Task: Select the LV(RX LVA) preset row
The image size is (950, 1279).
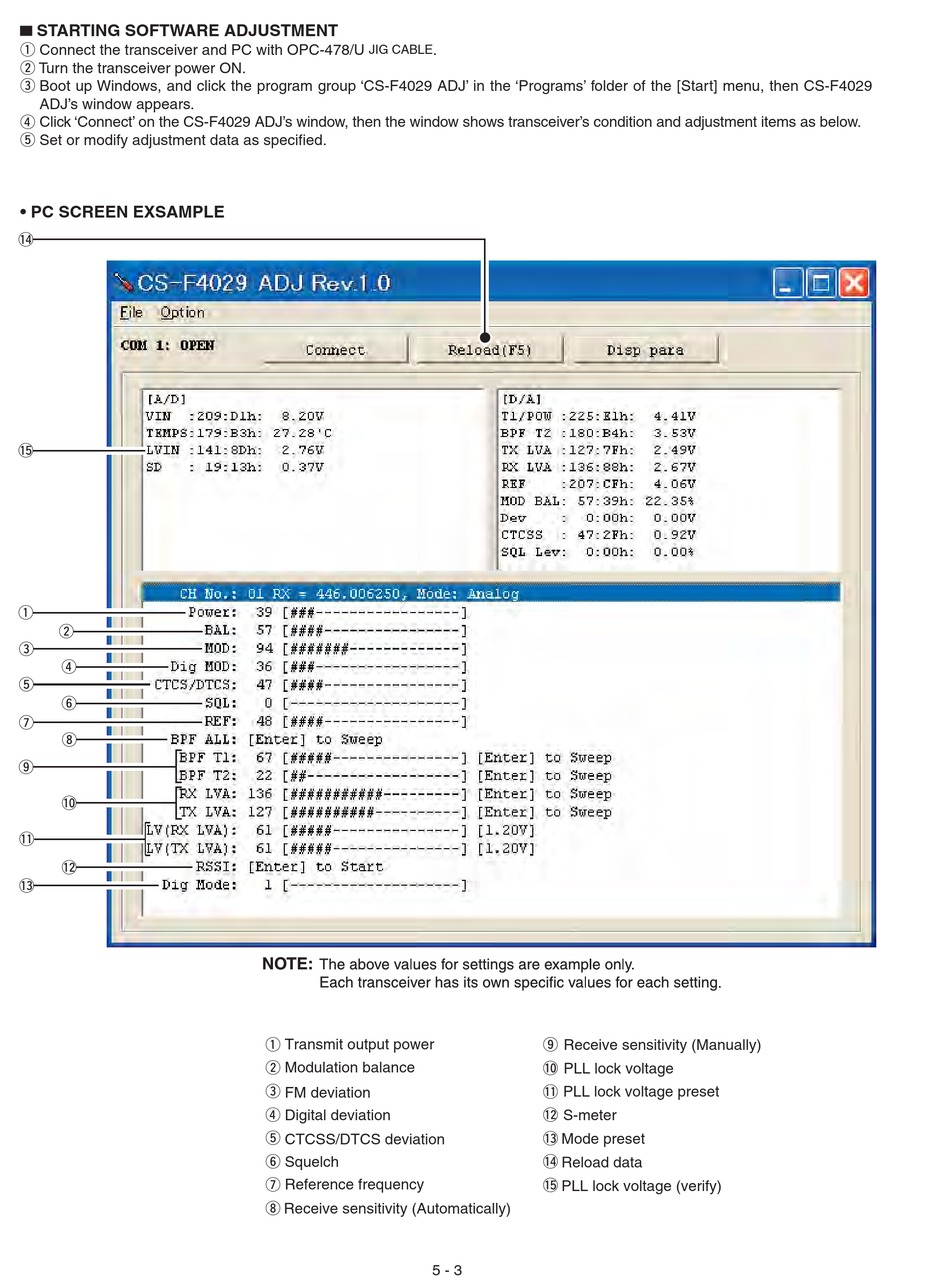Action: (340, 830)
